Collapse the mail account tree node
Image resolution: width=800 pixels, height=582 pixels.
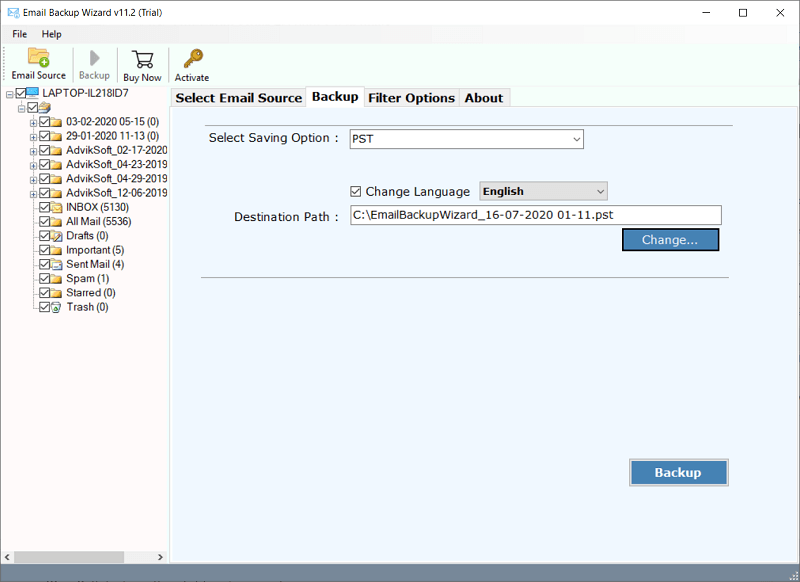click(21, 109)
